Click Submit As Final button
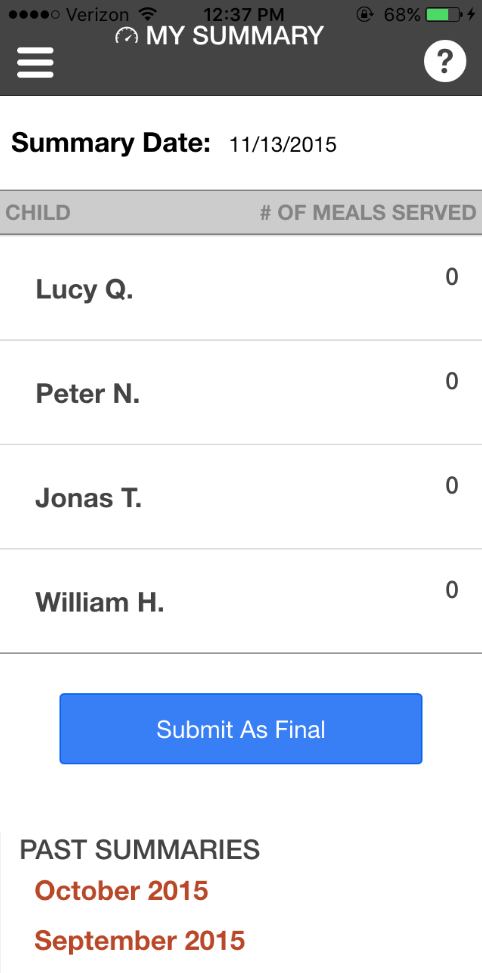Image resolution: width=482 pixels, height=973 pixels. pyautogui.click(x=241, y=729)
